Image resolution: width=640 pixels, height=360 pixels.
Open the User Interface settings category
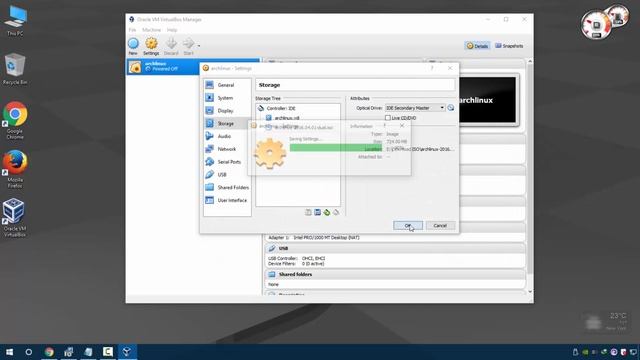click(227, 200)
